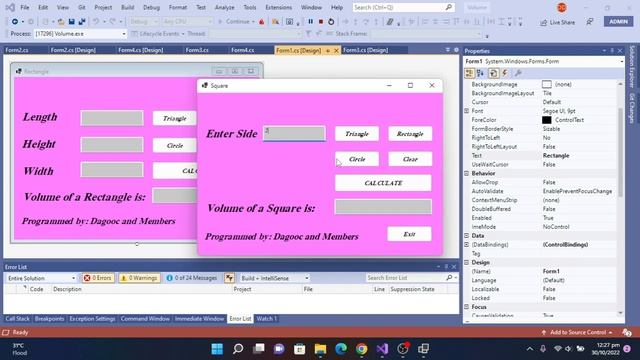640x360 pixels.
Task: Click Circle button in Square window
Action: pyautogui.click(x=357, y=159)
